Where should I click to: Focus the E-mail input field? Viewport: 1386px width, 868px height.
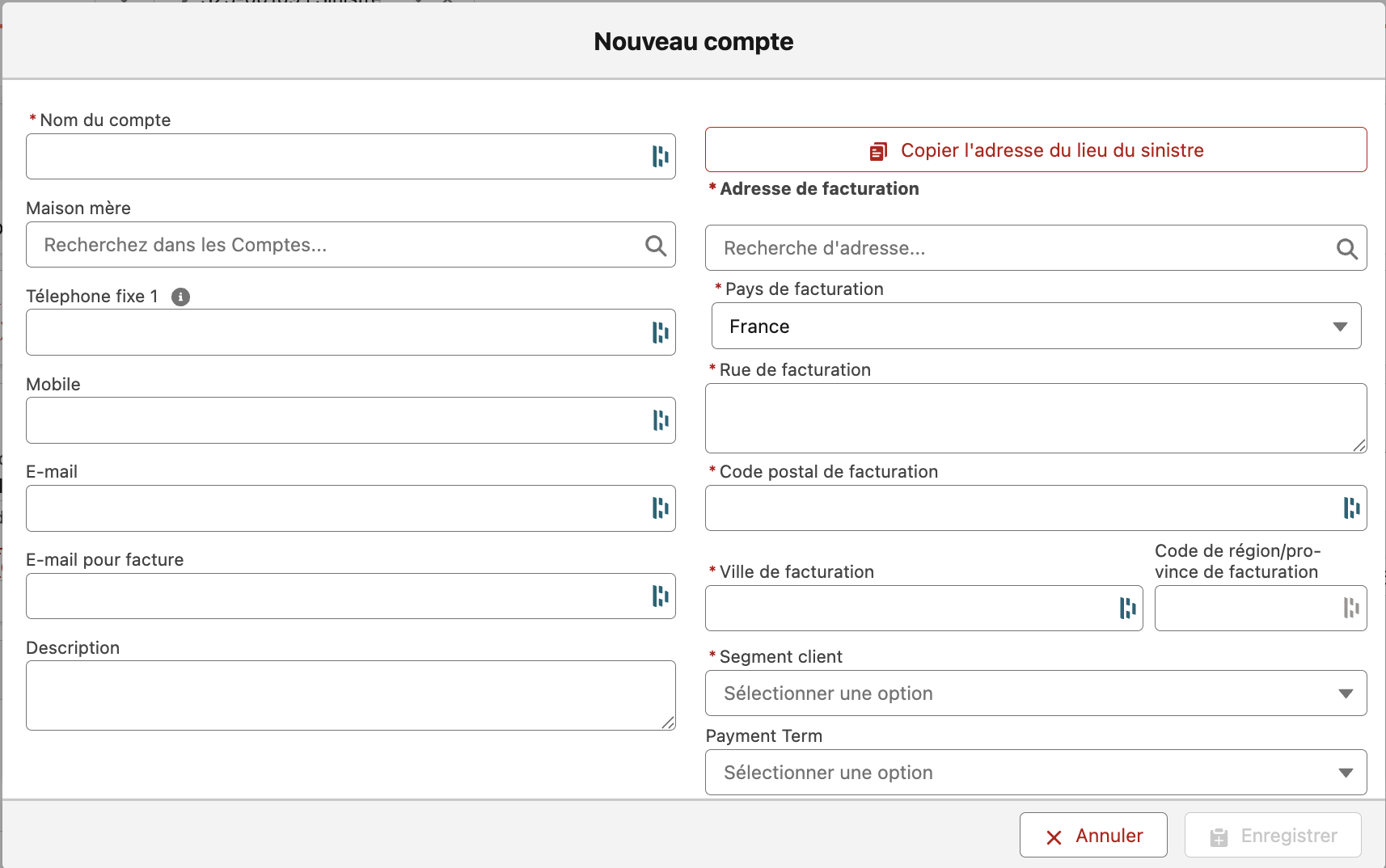(x=351, y=508)
